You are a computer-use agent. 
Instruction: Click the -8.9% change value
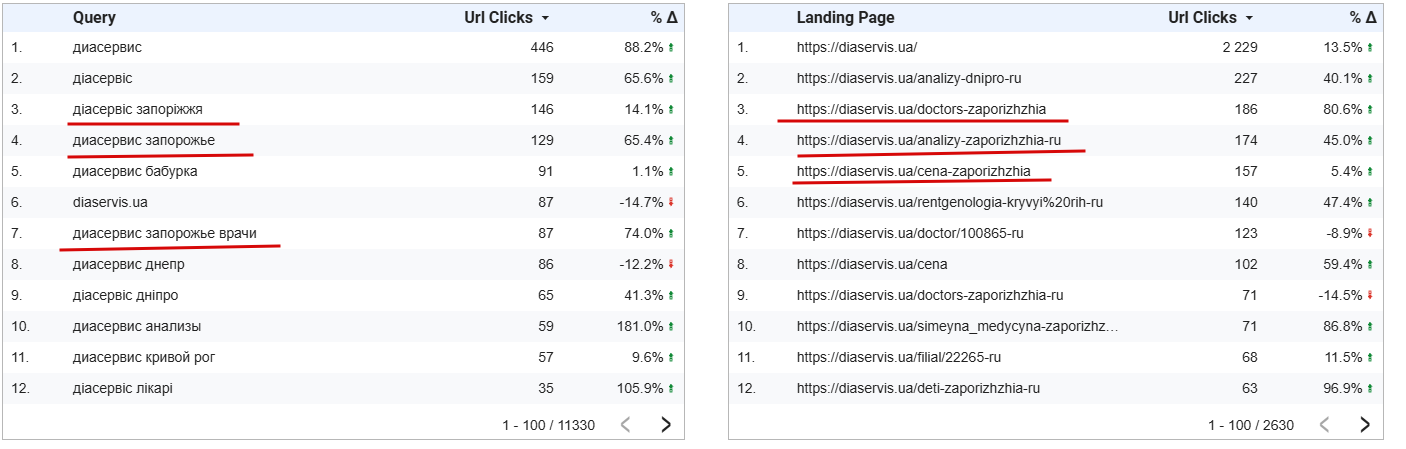tap(1344, 233)
